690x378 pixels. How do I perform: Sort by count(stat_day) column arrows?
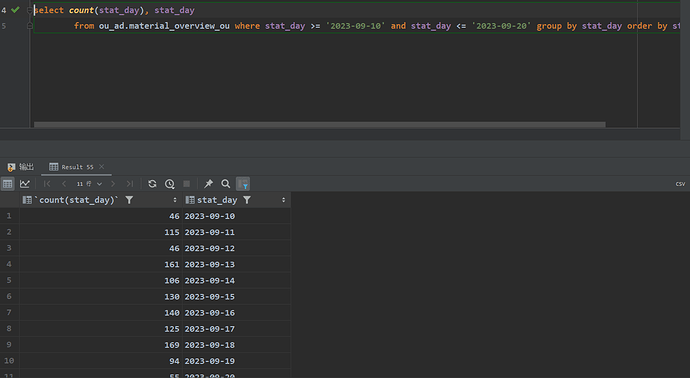point(175,200)
